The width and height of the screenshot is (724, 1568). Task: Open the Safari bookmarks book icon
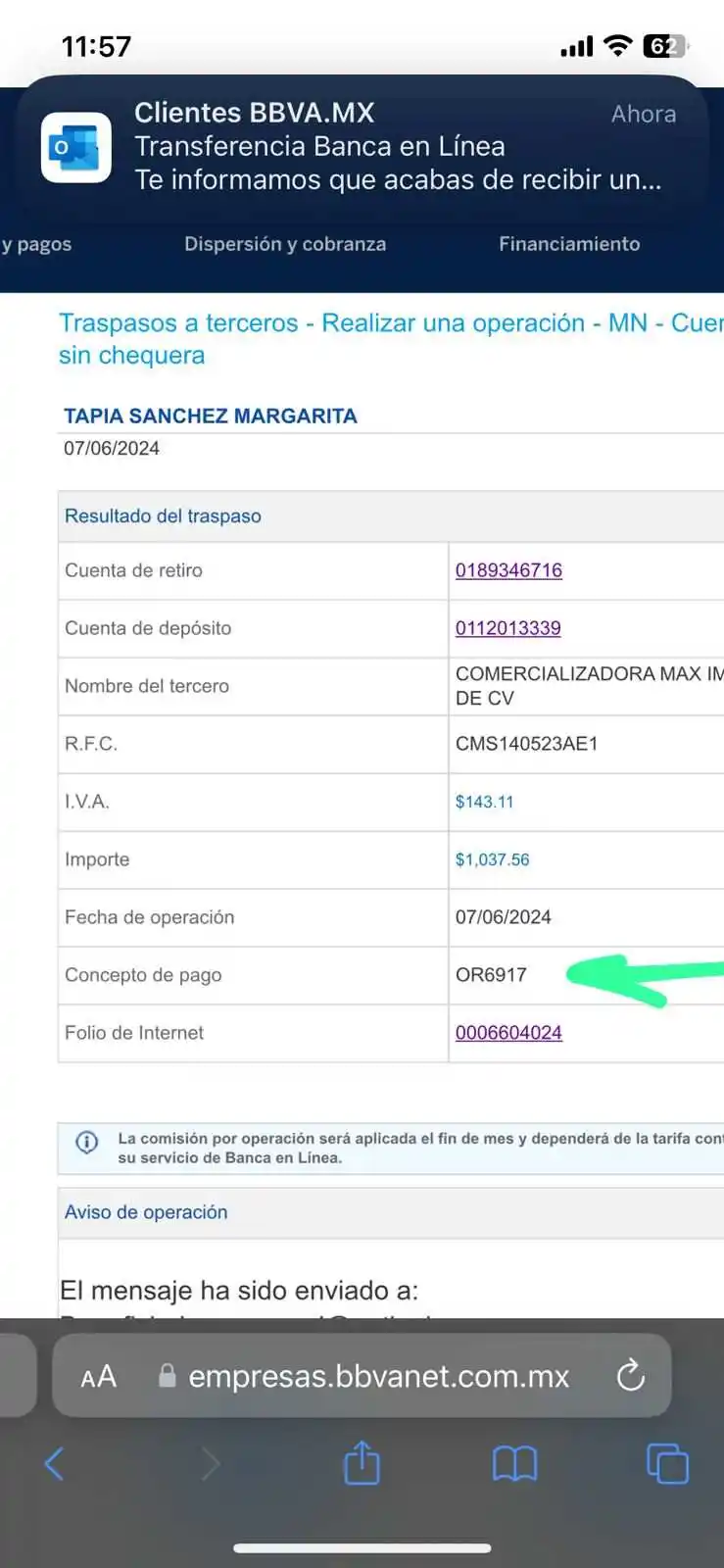coord(514,1464)
